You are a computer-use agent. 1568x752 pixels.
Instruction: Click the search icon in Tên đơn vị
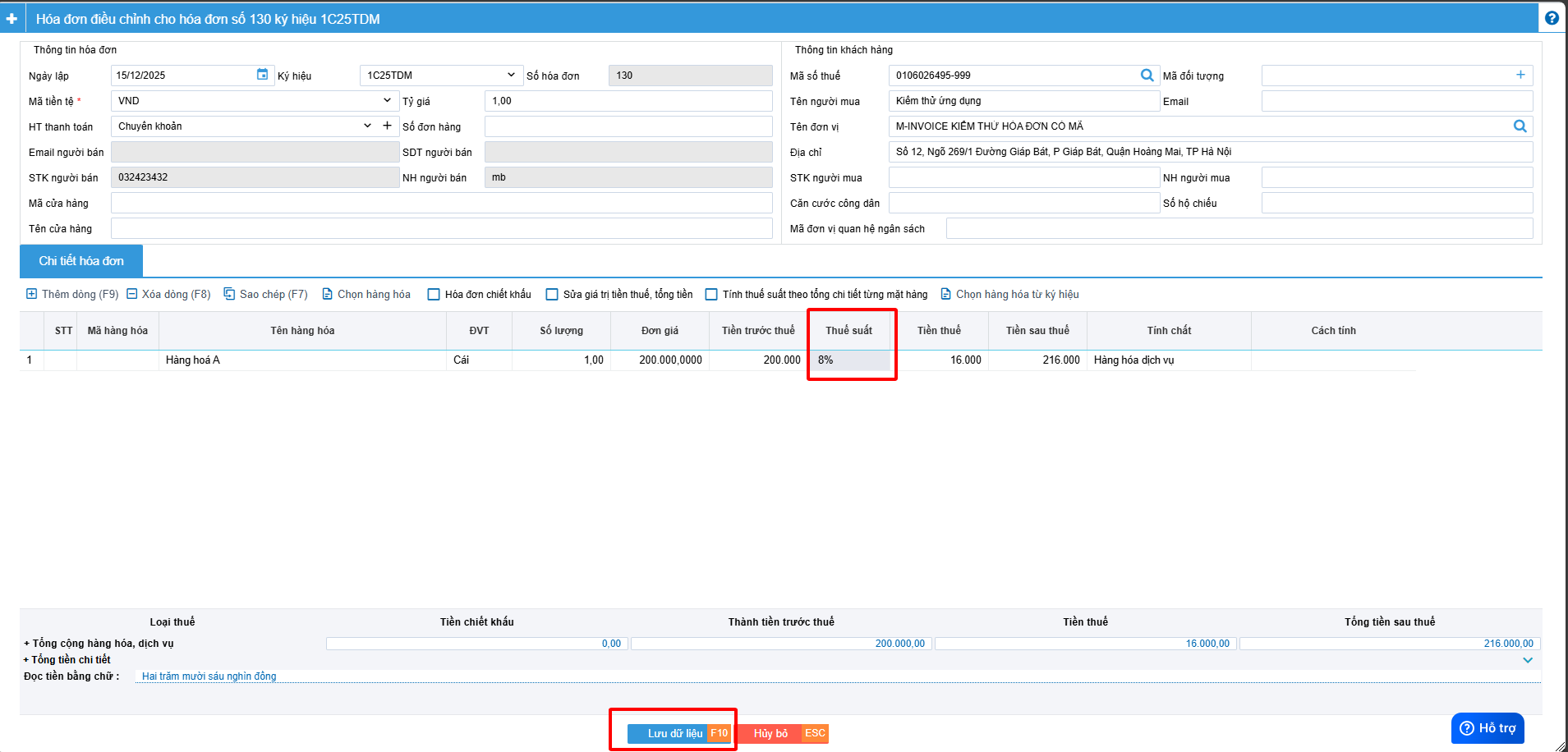(1520, 126)
